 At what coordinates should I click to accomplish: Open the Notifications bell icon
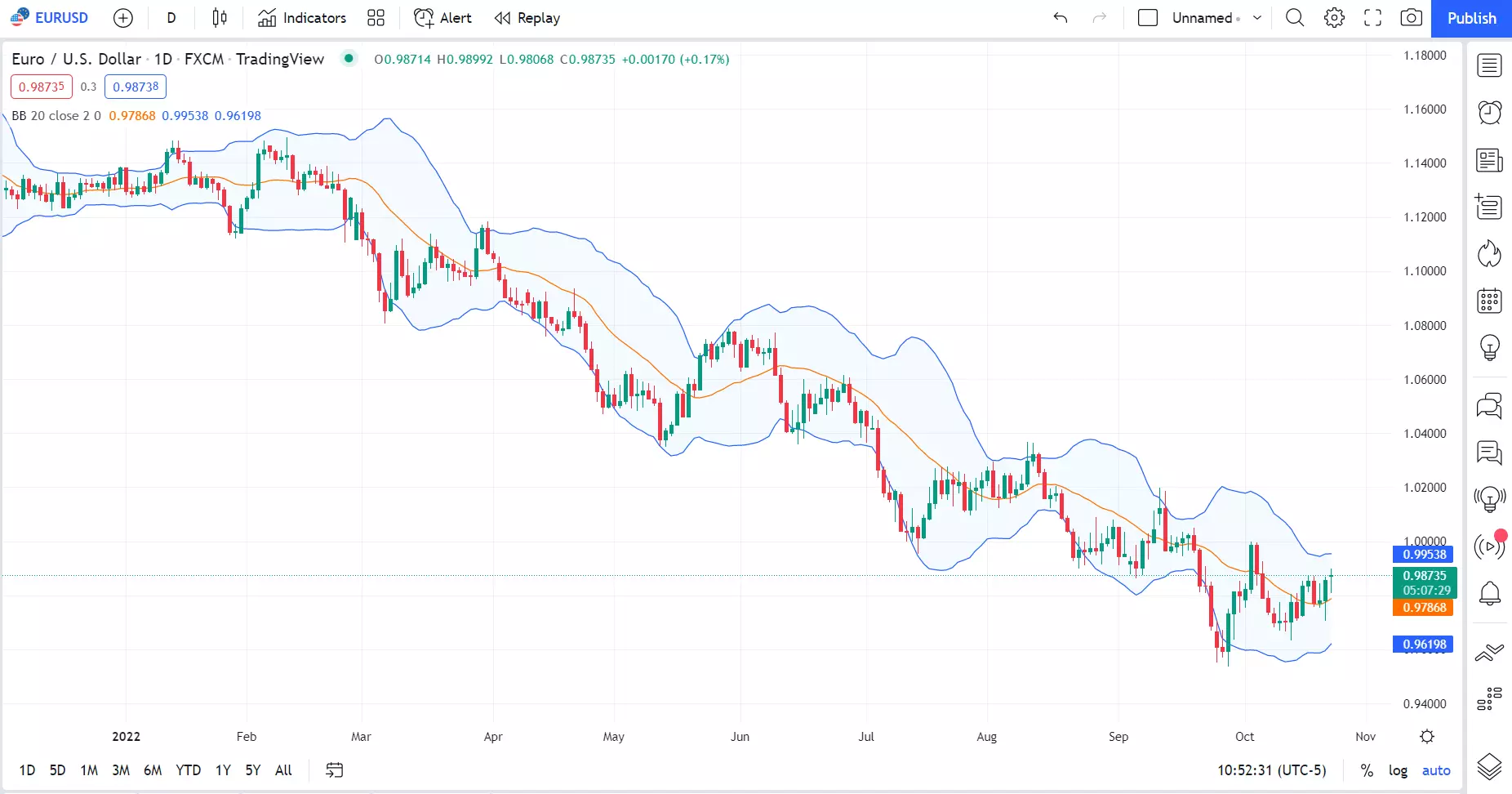[1489, 593]
